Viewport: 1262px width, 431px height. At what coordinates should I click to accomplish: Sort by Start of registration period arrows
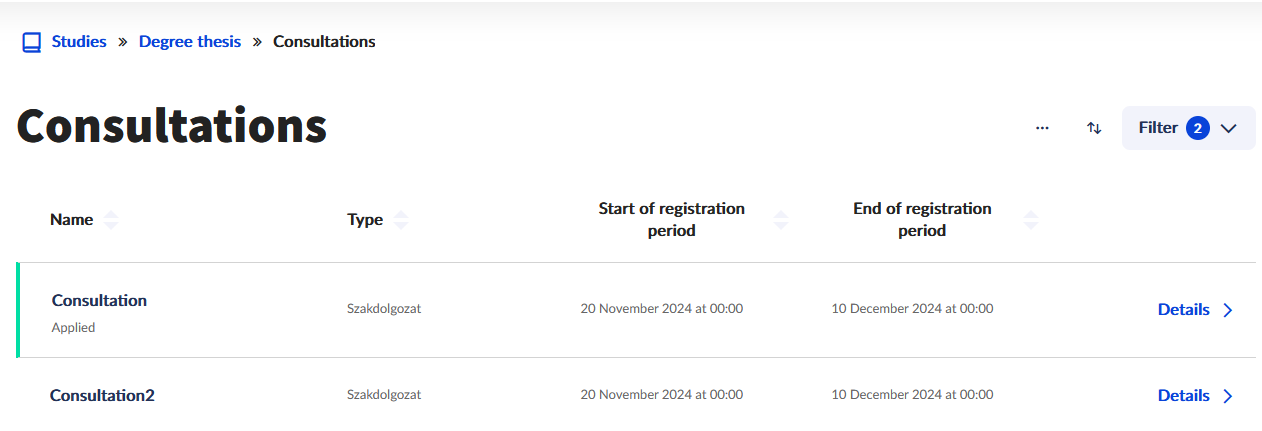781,220
